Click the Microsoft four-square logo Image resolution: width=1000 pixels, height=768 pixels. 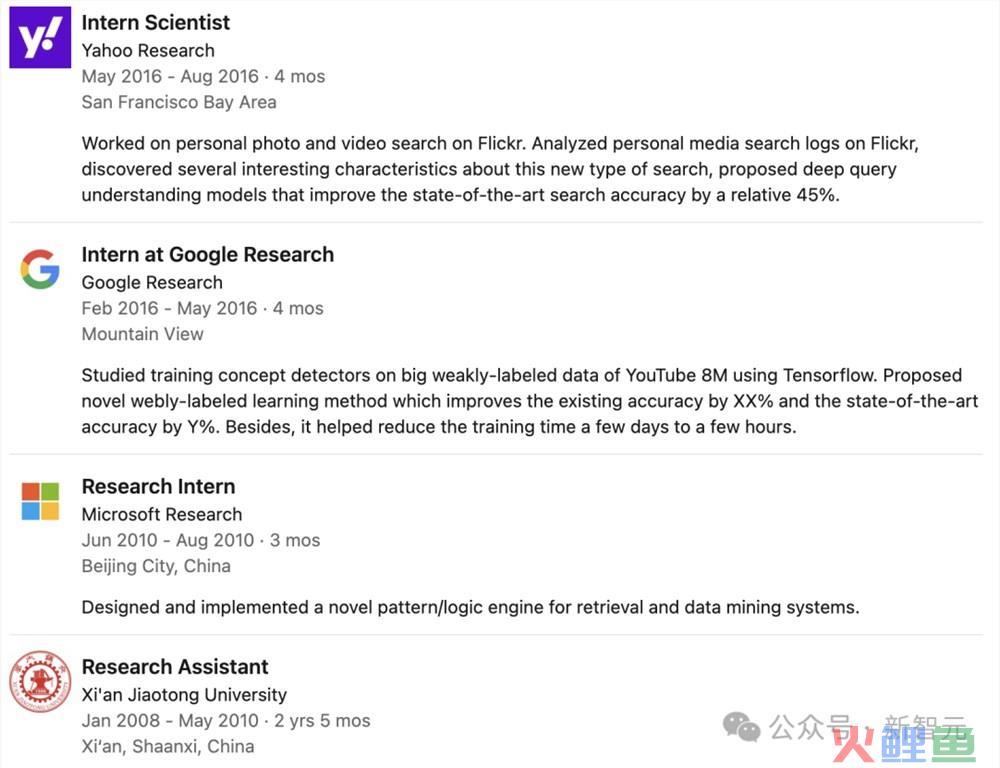tap(40, 501)
